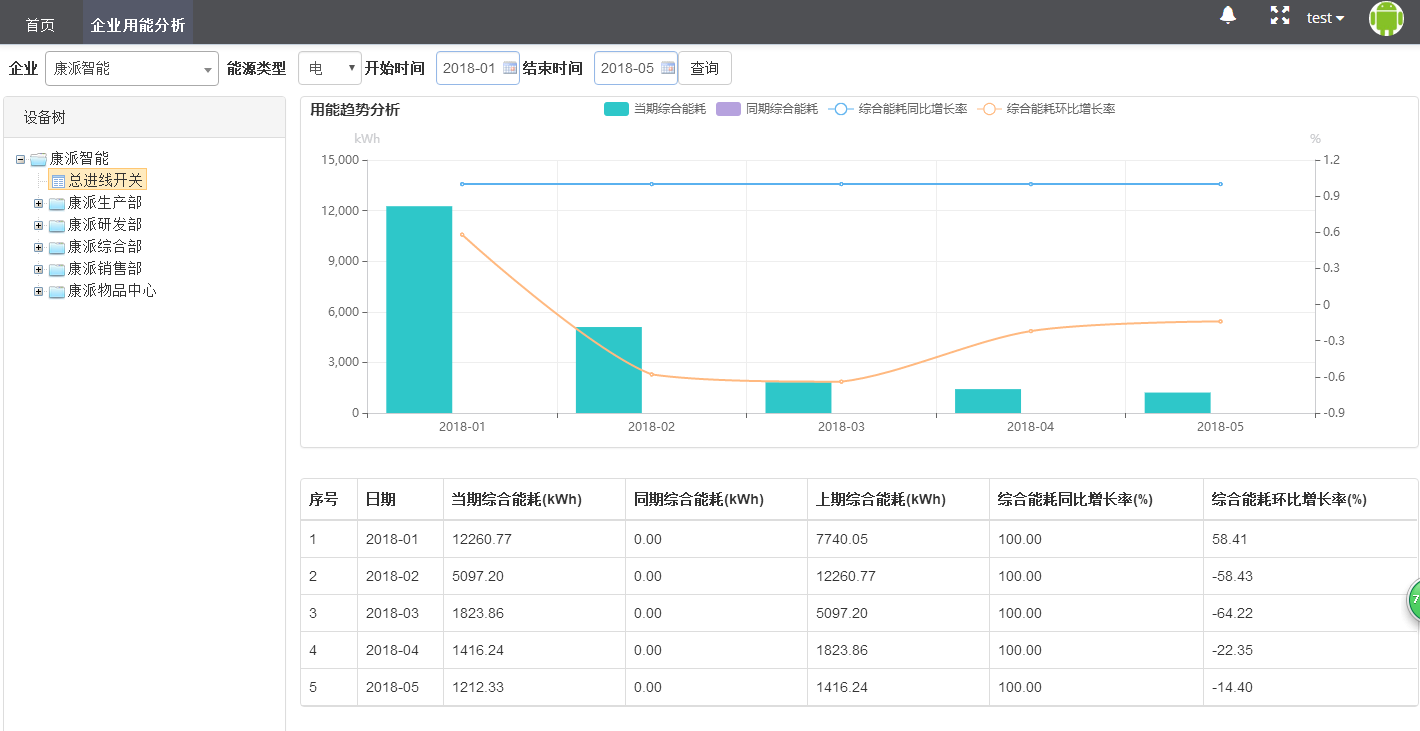Click the 康派生产部 folder icon
1420x731 pixels.
[x=57, y=203]
